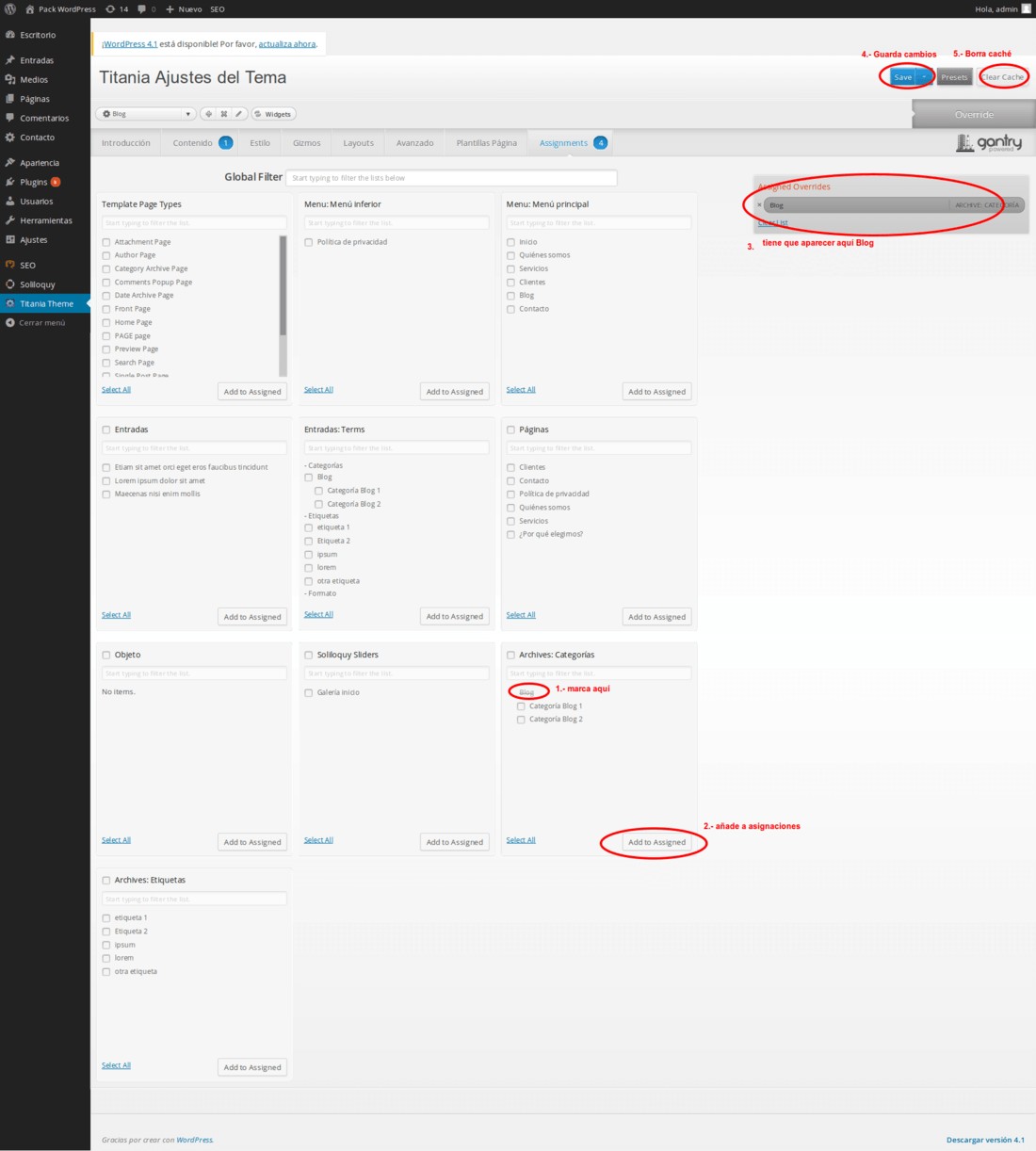Open Contacto gear icon in sidebar

pos(10,138)
